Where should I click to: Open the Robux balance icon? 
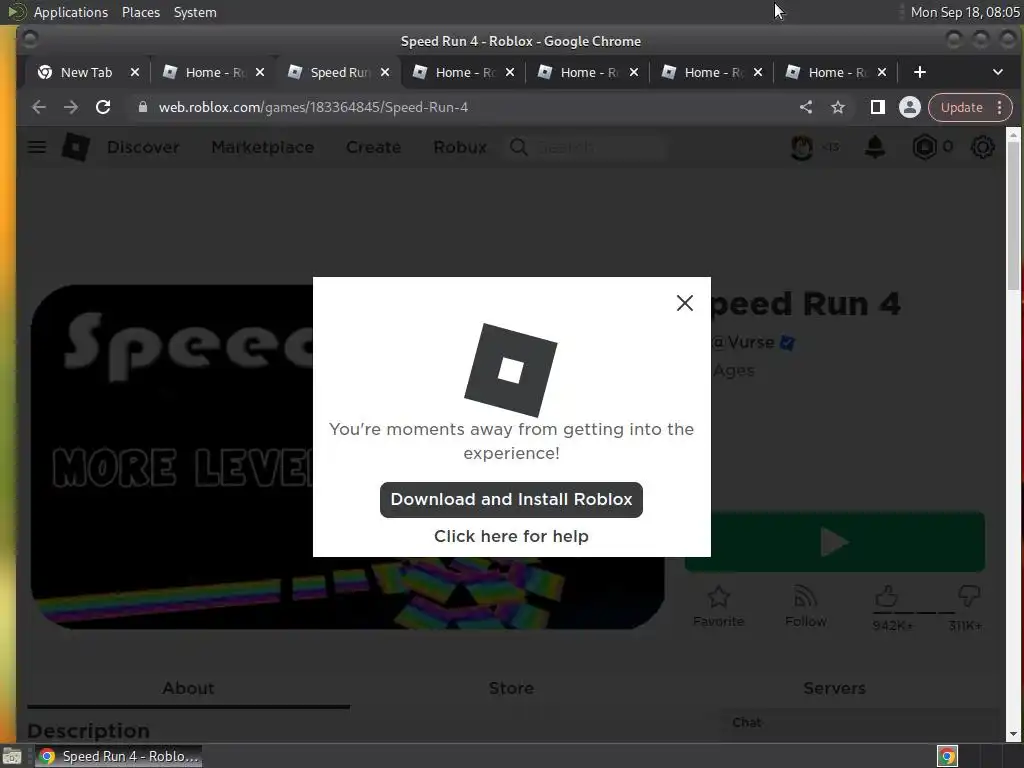pos(925,147)
